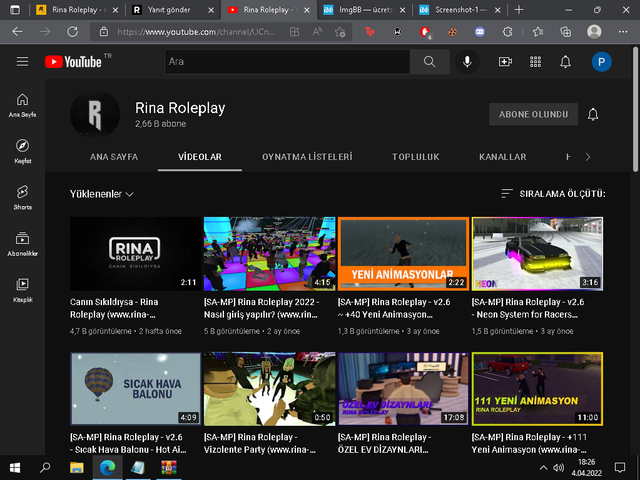The width and height of the screenshot is (640, 480).
Task: Open the NEON car video thumbnail
Action: coord(537,253)
